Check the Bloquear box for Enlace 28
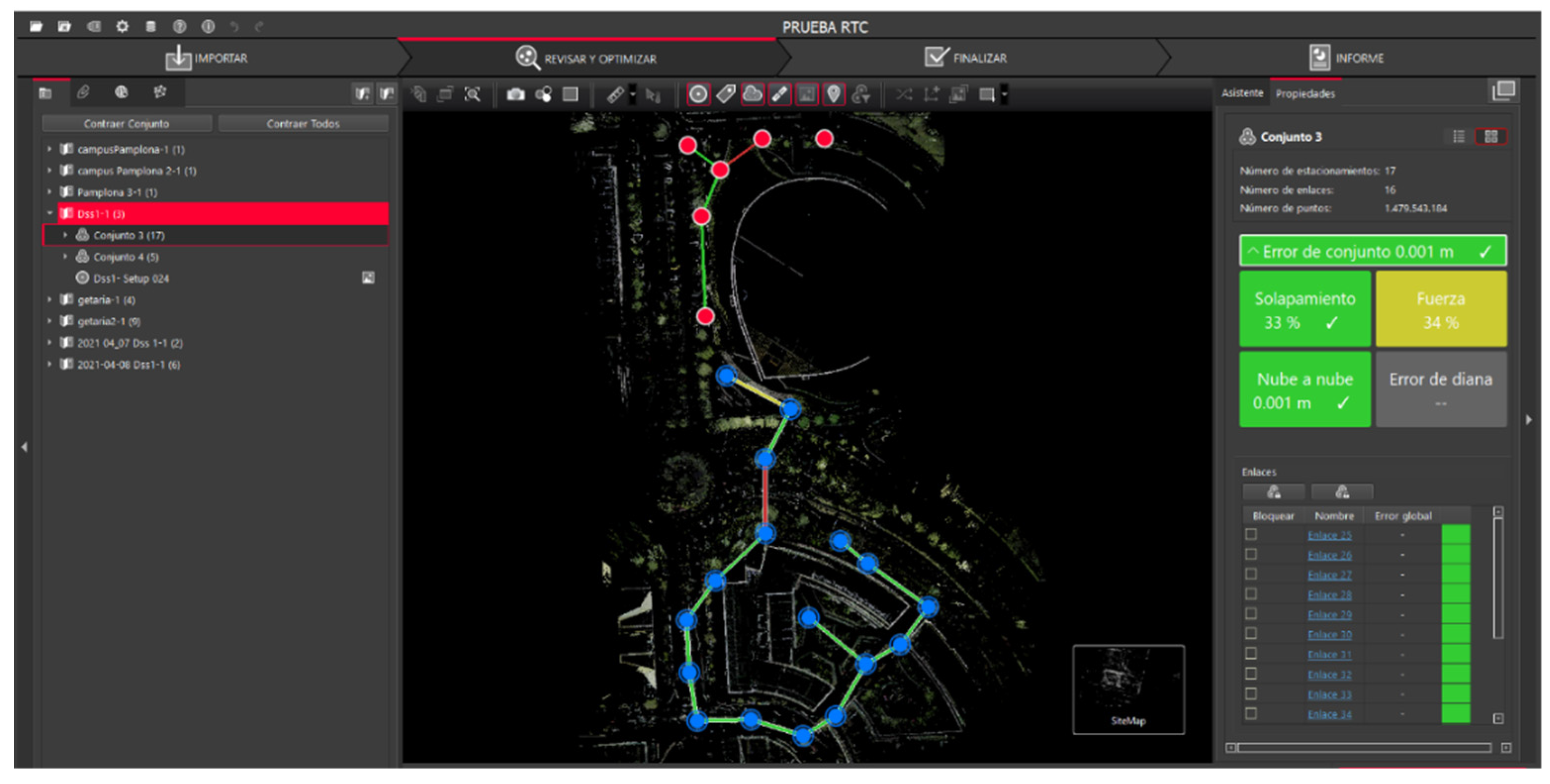This screenshot has width=1550, height=784. 1251,594
